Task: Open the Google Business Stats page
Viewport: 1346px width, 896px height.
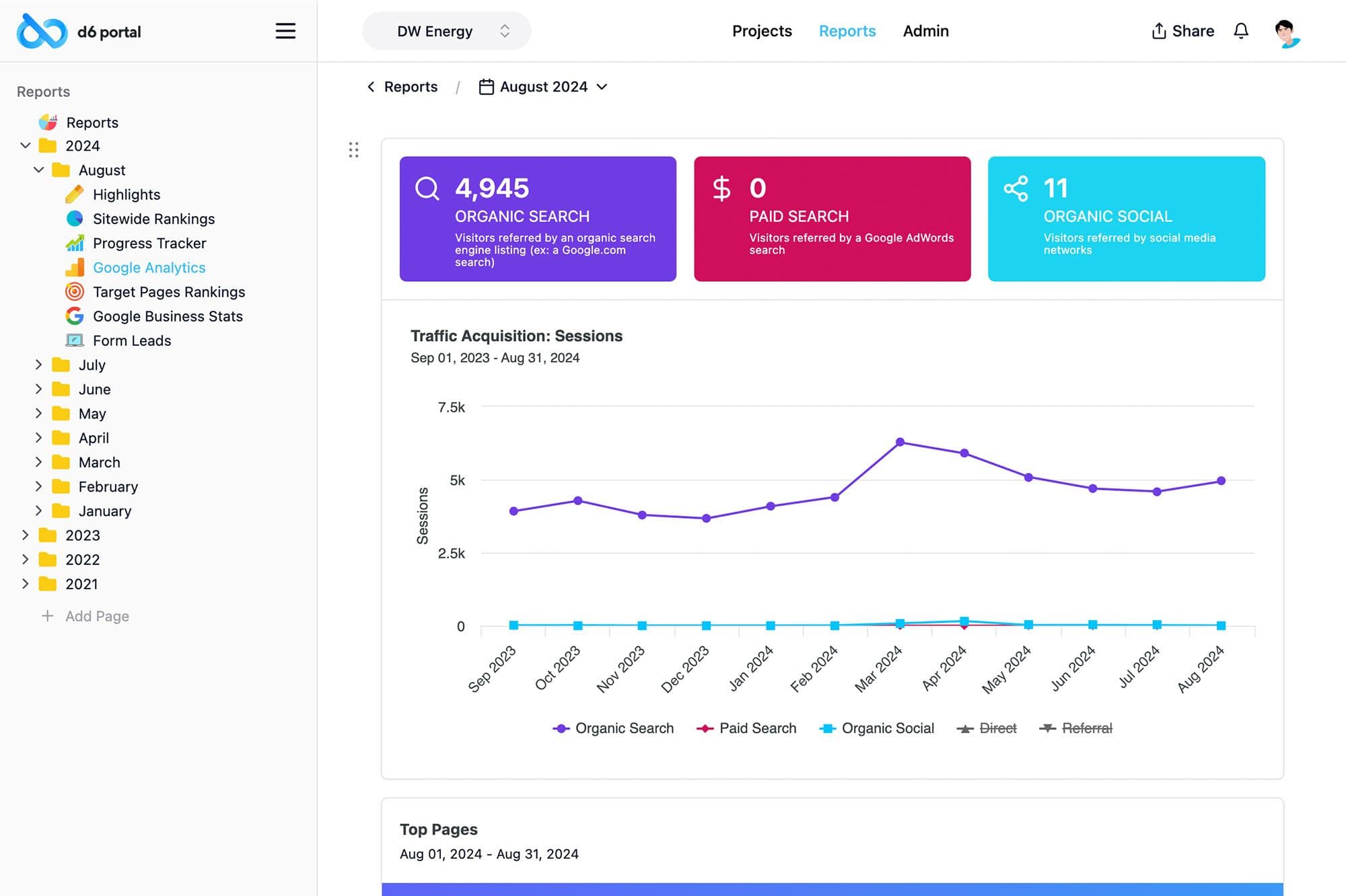Action: (168, 315)
